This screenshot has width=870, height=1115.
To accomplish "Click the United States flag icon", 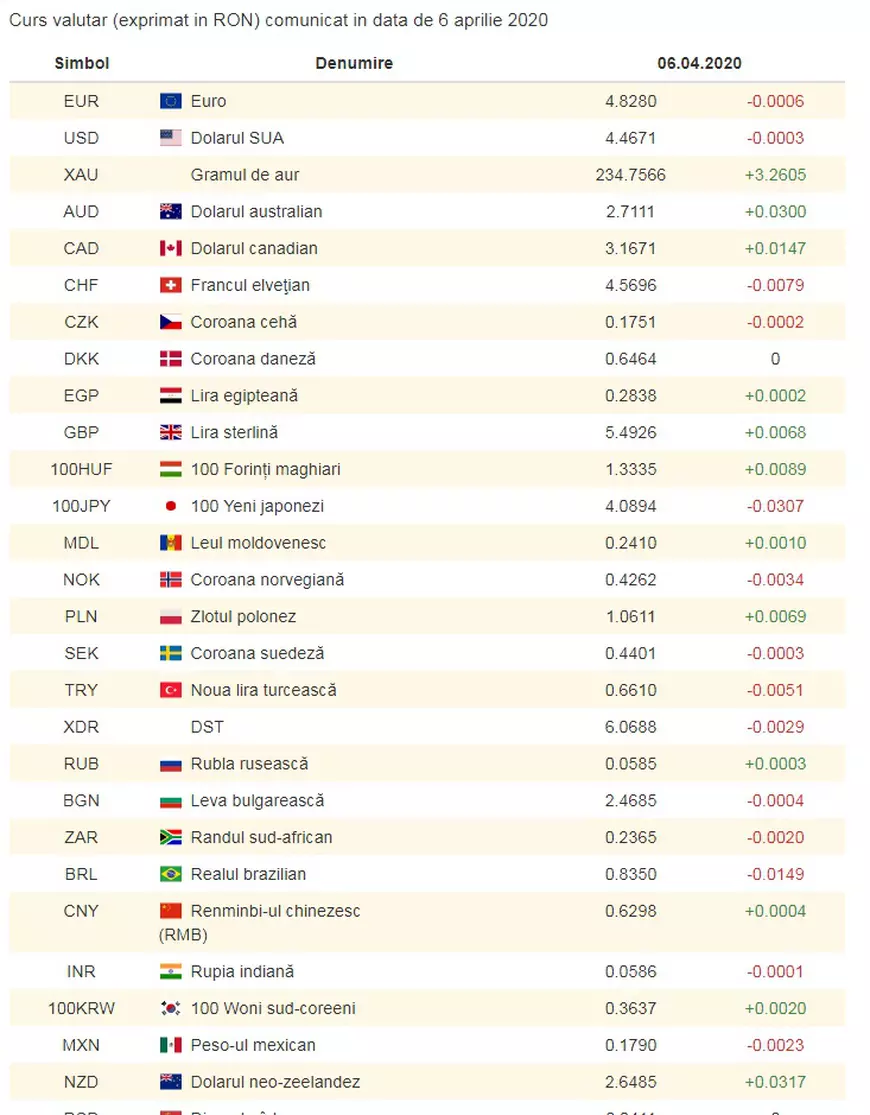I will point(170,138).
